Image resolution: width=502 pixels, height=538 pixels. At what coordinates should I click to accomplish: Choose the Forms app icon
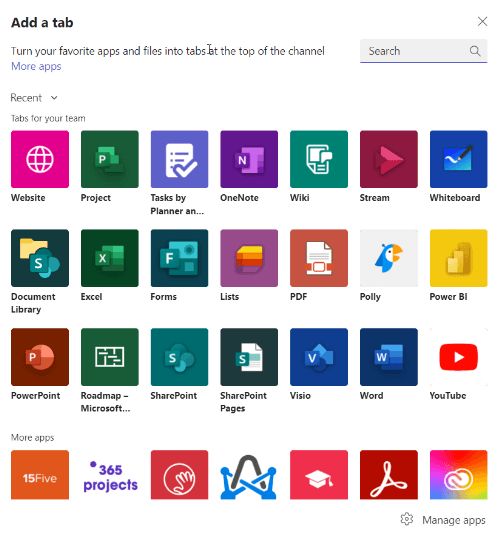pos(179,258)
